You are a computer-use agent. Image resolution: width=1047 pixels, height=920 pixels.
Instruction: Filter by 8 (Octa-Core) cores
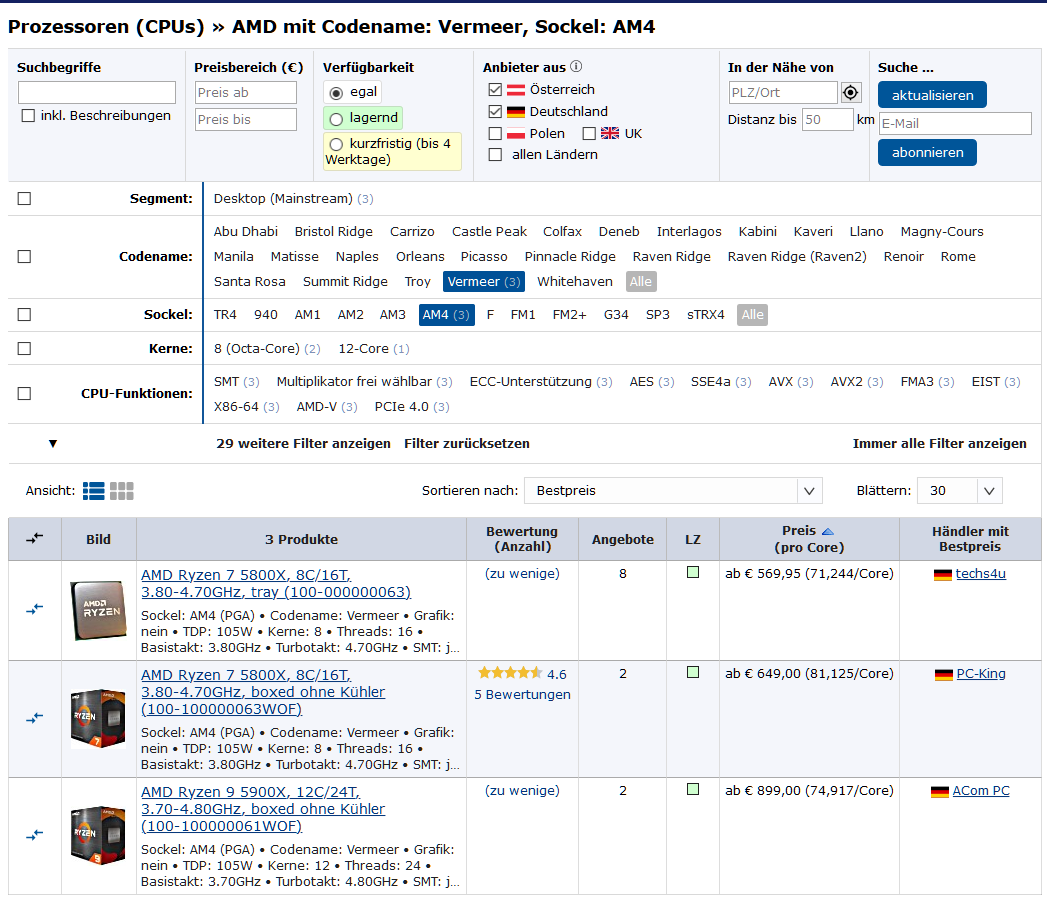[267, 349]
